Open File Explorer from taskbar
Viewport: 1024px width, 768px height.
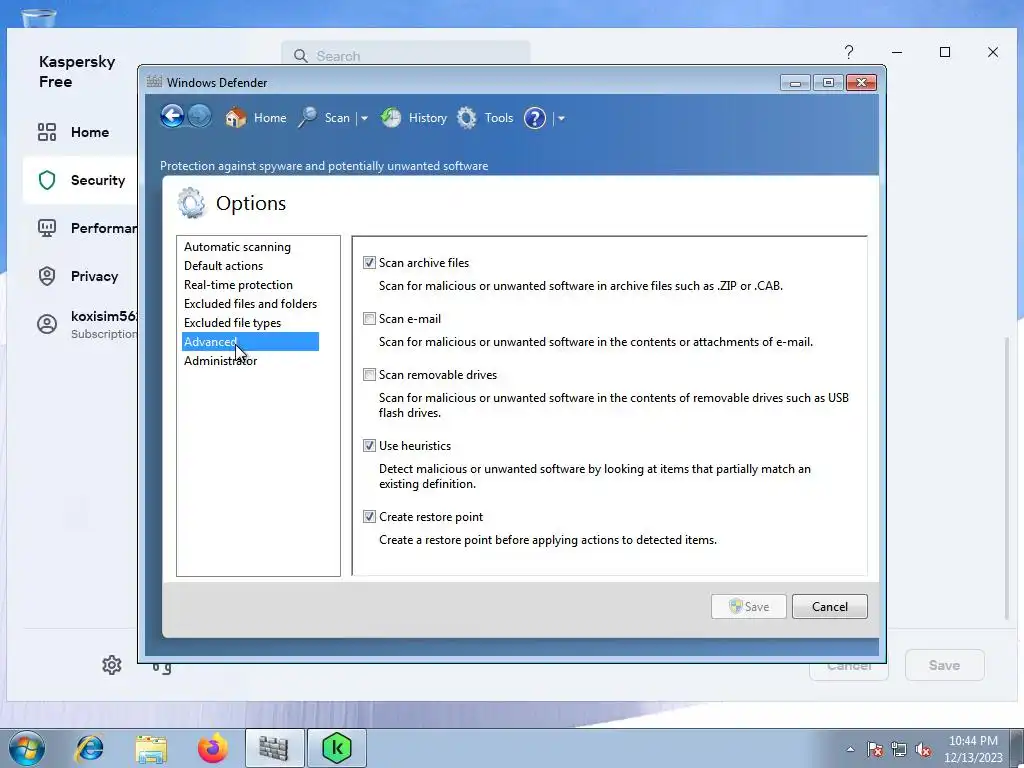pos(151,749)
